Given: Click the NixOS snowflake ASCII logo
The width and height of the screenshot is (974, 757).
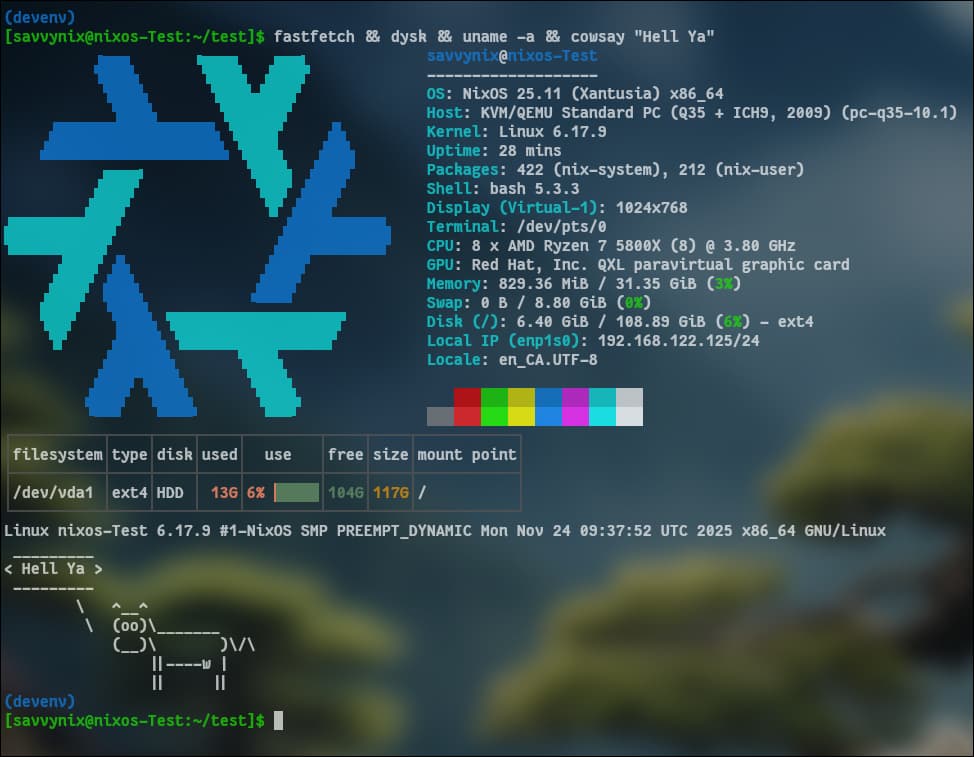Looking at the screenshot, I should pos(197,235).
